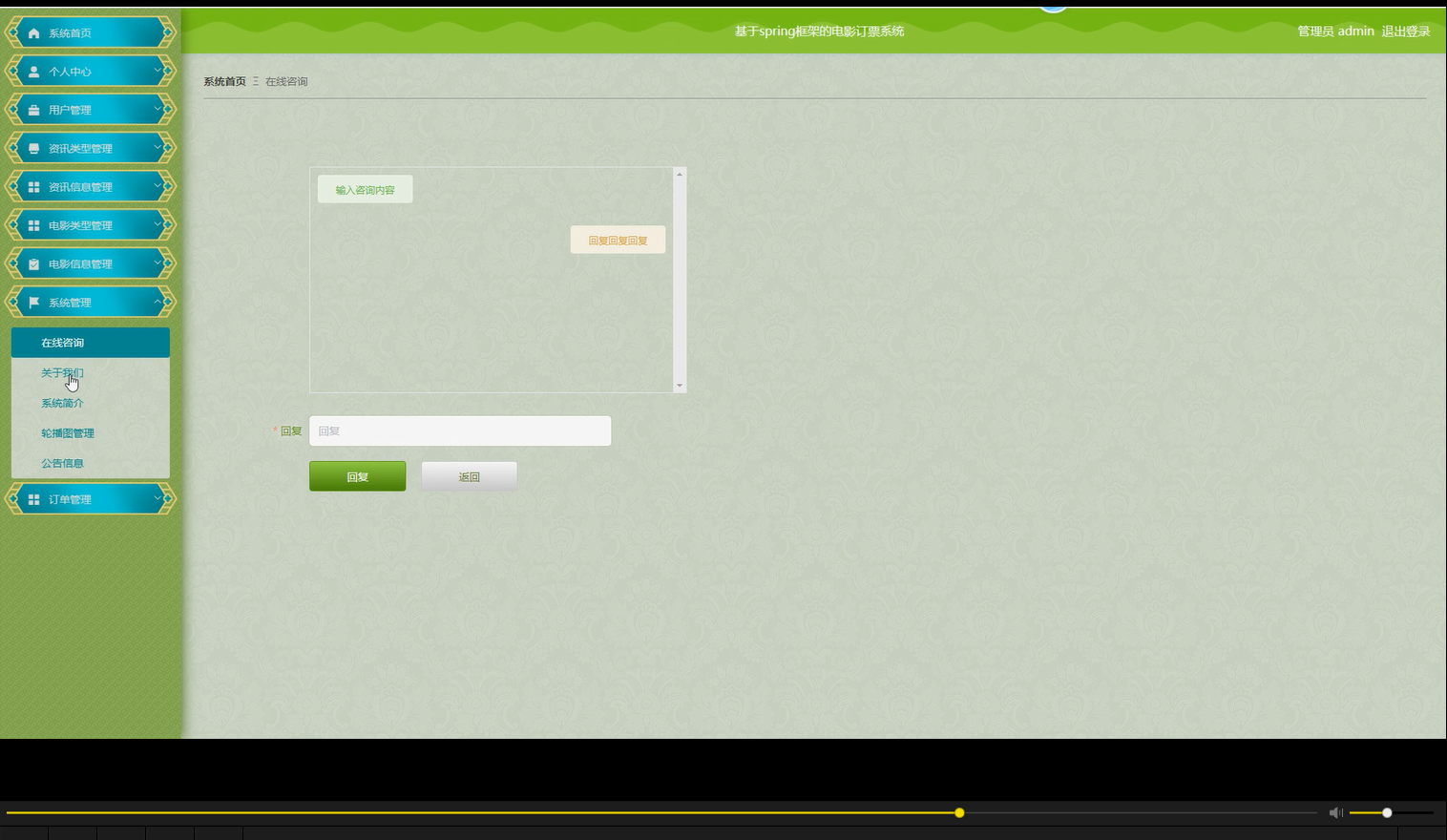This screenshot has height=840, width=1447.
Task: Click the green 回复 submit button
Action: pos(358,476)
